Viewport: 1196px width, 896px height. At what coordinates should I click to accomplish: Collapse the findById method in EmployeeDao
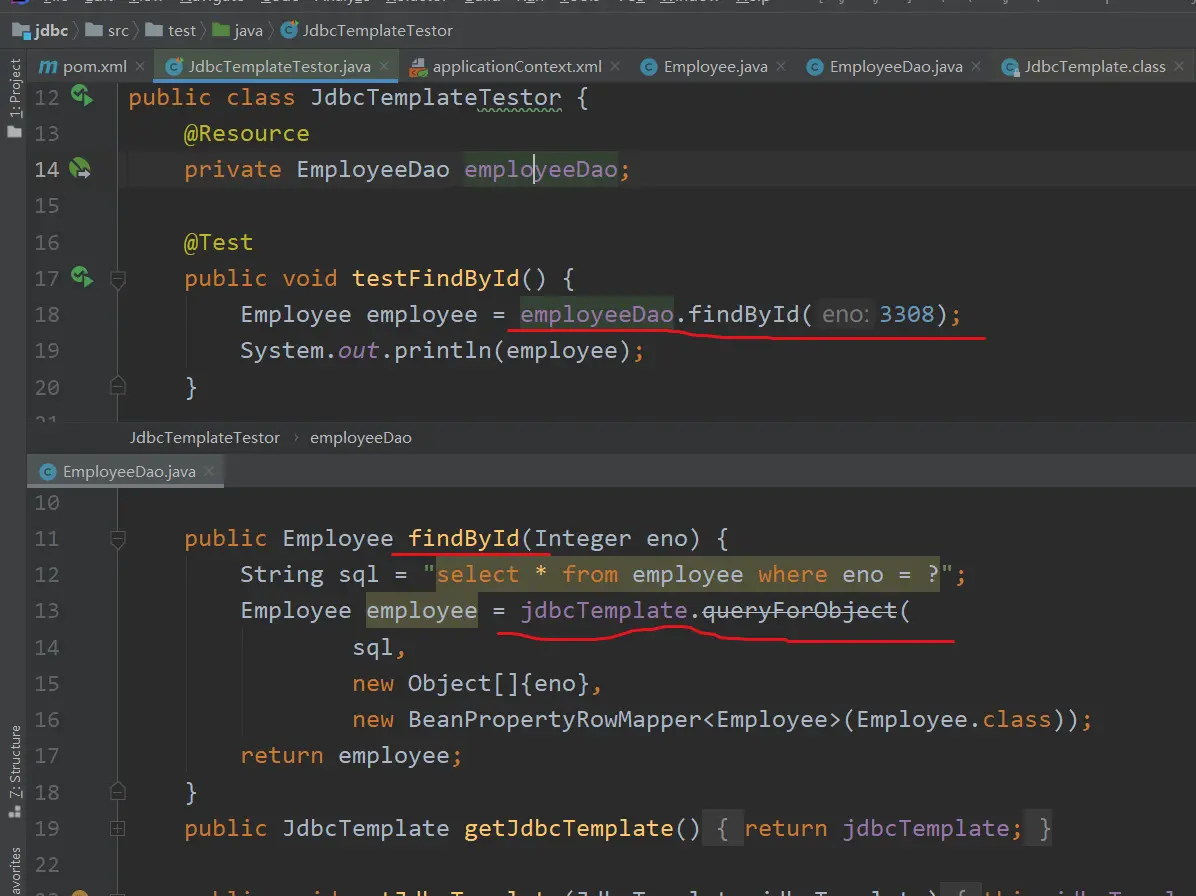tap(118, 539)
